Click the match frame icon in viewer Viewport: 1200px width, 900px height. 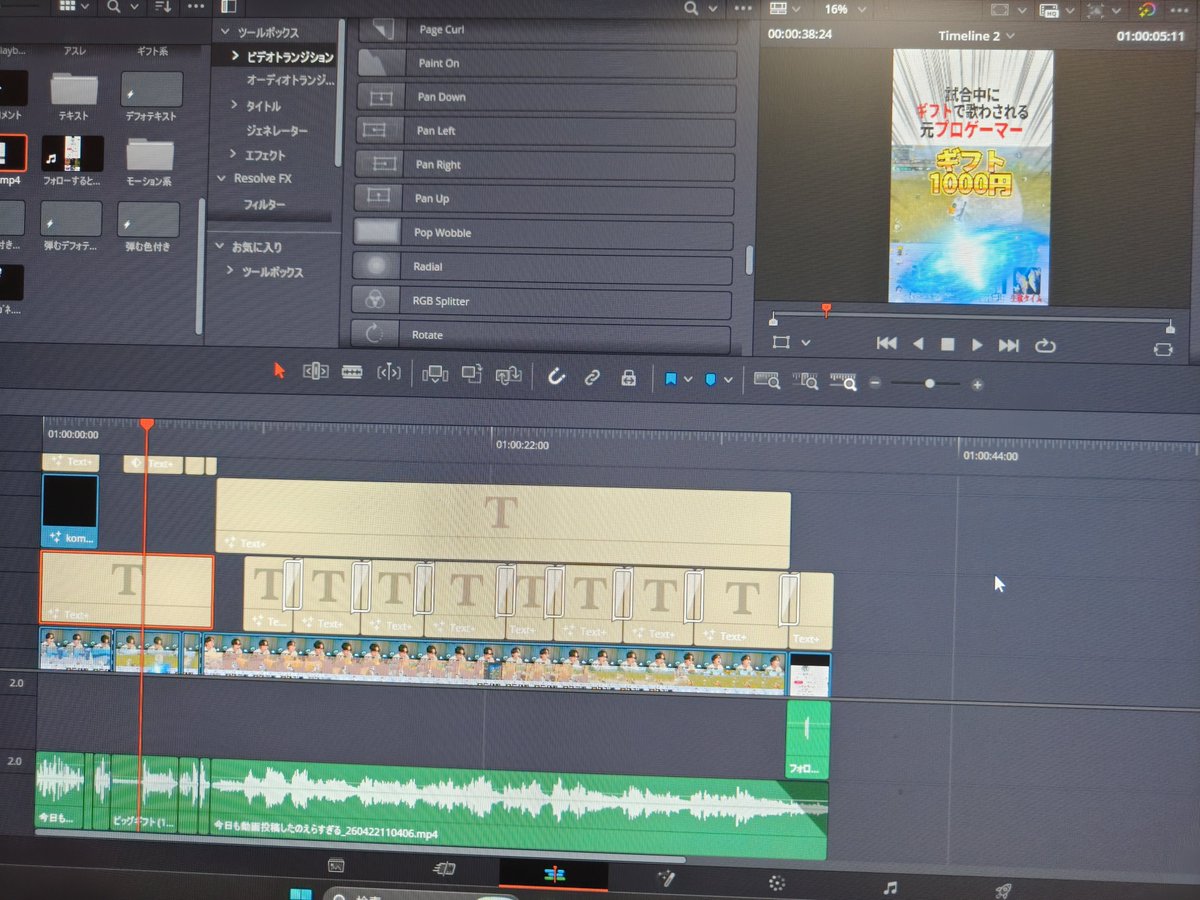(x=1162, y=350)
